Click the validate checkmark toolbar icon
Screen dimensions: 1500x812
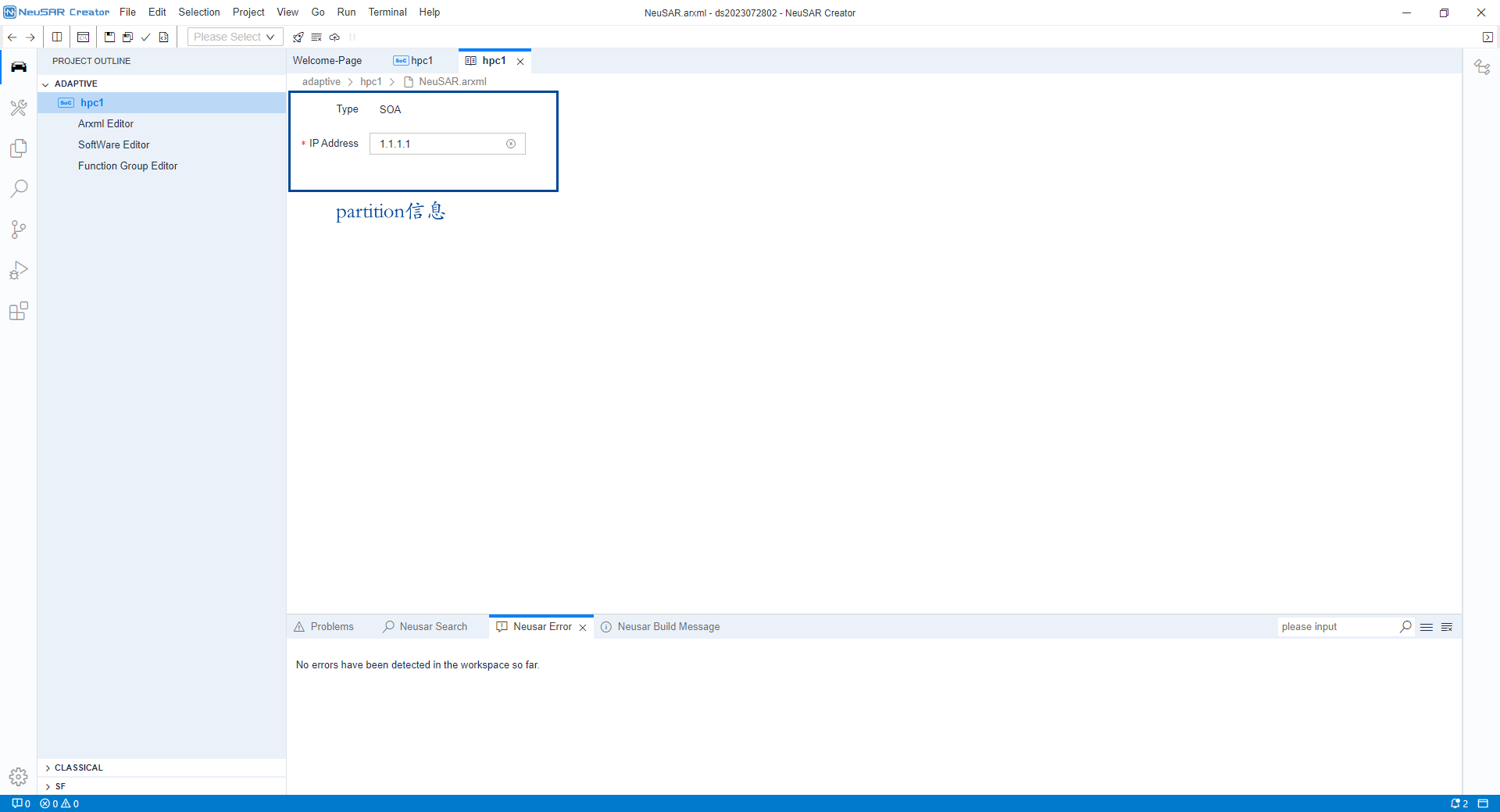(x=145, y=37)
